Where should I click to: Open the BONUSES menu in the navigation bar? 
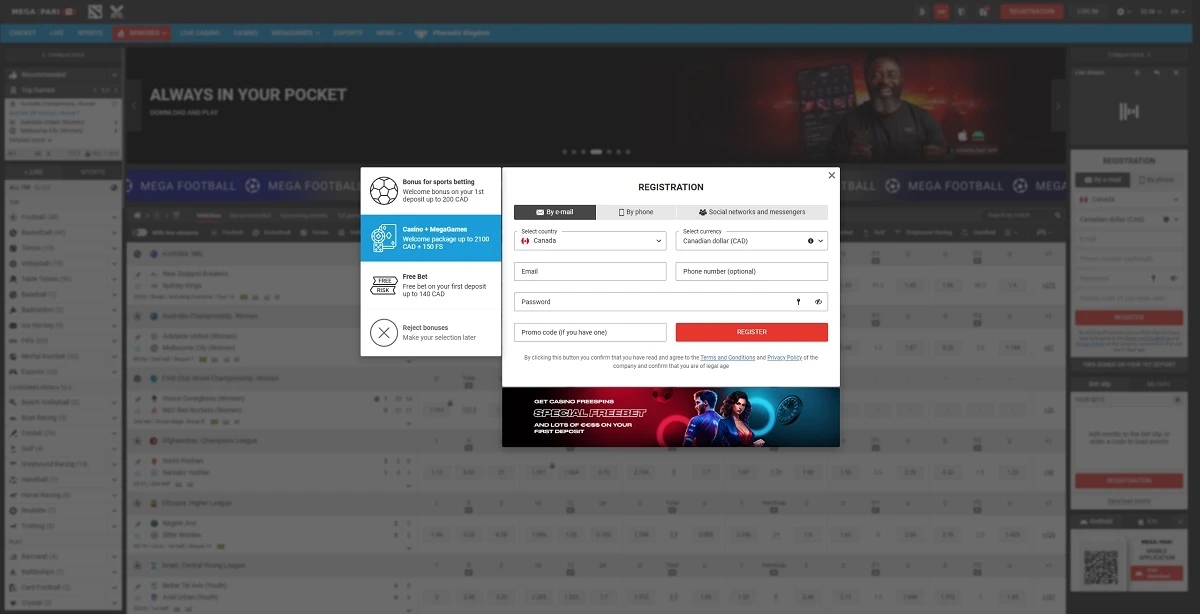(141, 33)
